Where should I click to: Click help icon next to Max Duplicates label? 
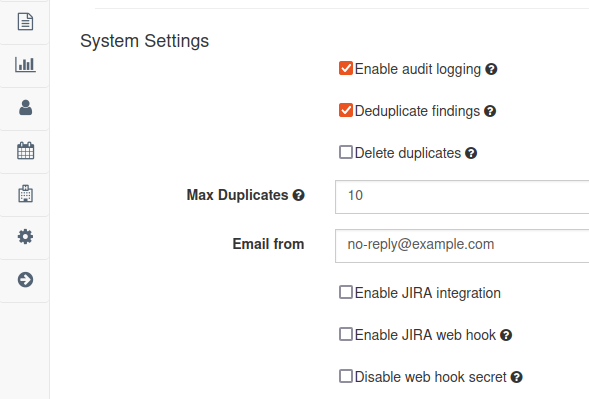(x=299, y=195)
